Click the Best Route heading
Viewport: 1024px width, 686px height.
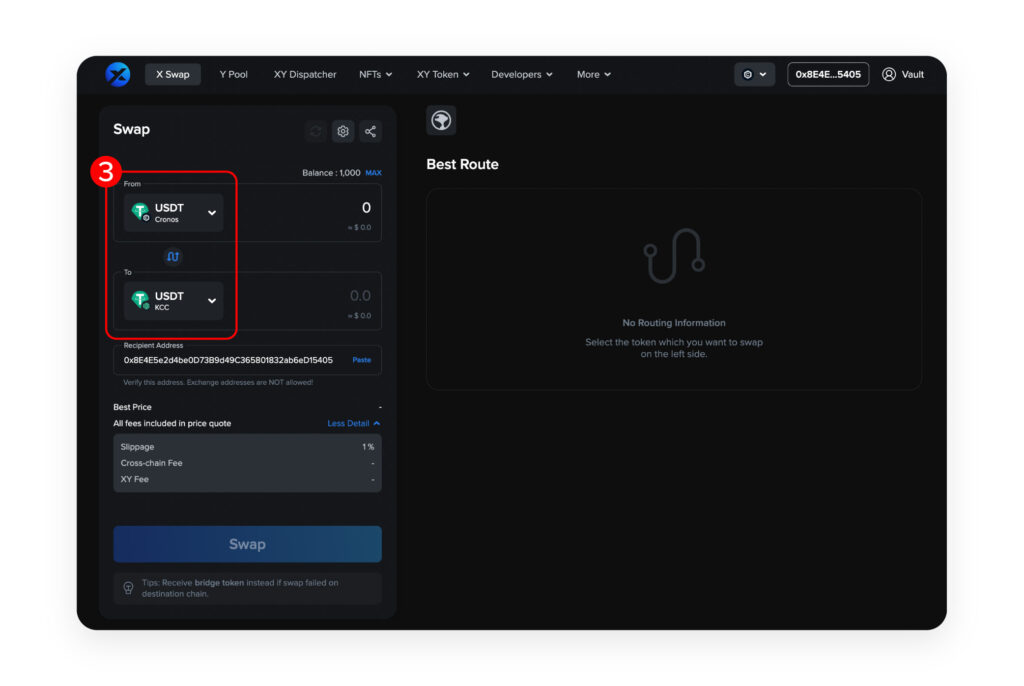click(462, 164)
